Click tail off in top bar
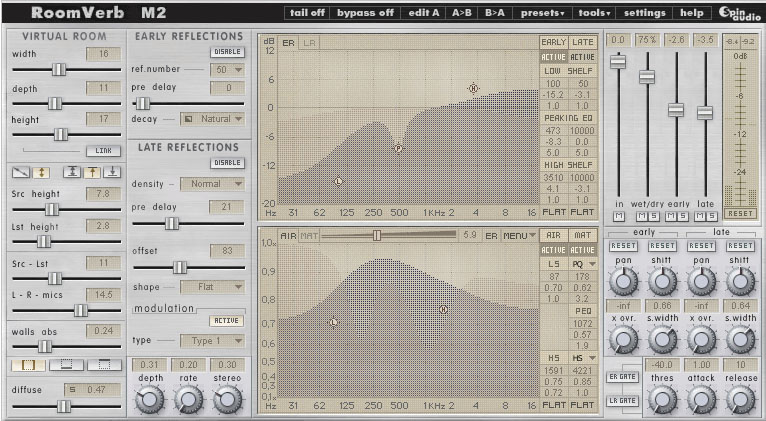Image resolution: width=766 pixels, height=421 pixels. [x=307, y=13]
